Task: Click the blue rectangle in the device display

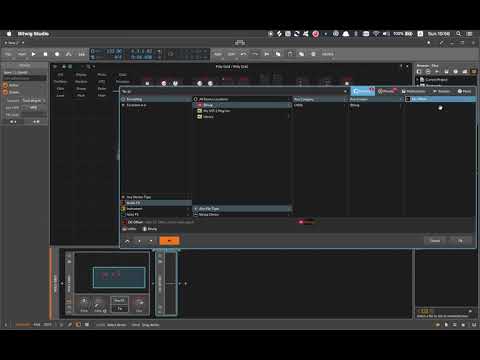Action: tap(119, 277)
